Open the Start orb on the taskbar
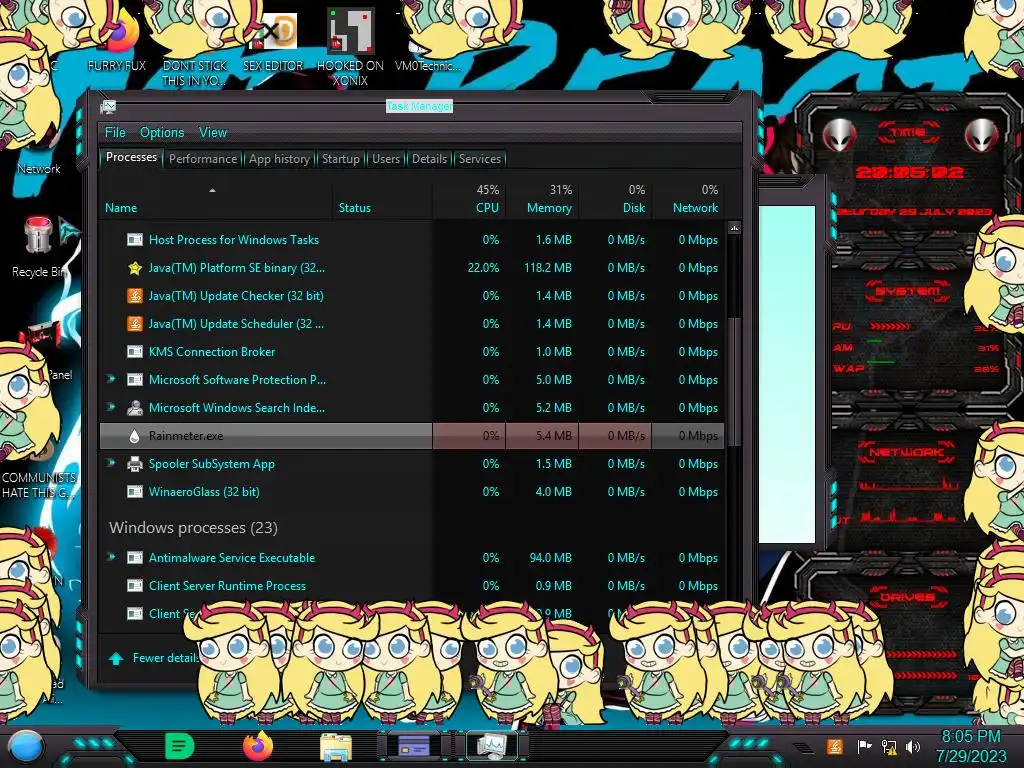1024x768 pixels. (x=25, y=747)
